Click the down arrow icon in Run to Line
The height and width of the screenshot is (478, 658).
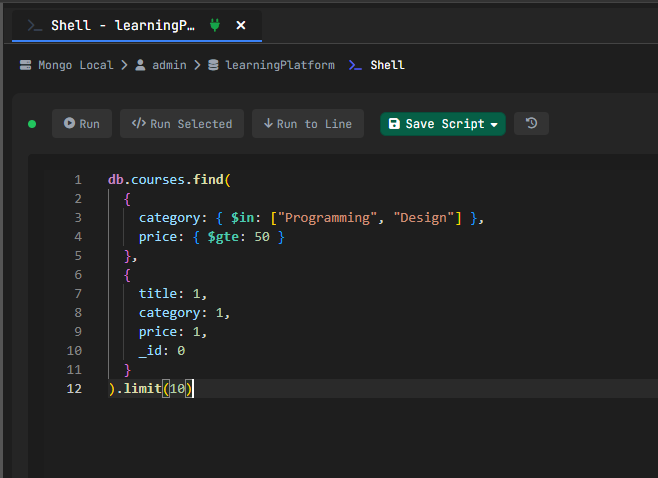point(268,123)
